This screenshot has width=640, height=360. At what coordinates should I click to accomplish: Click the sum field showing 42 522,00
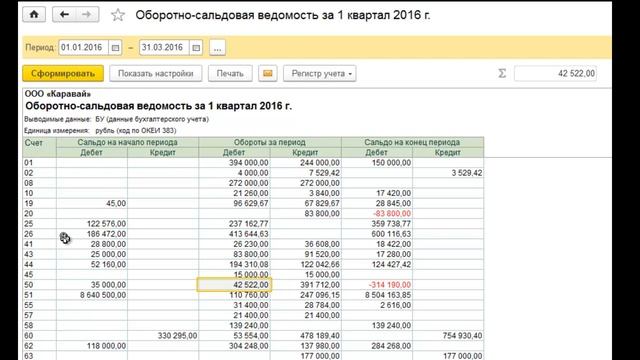point(555,73)
